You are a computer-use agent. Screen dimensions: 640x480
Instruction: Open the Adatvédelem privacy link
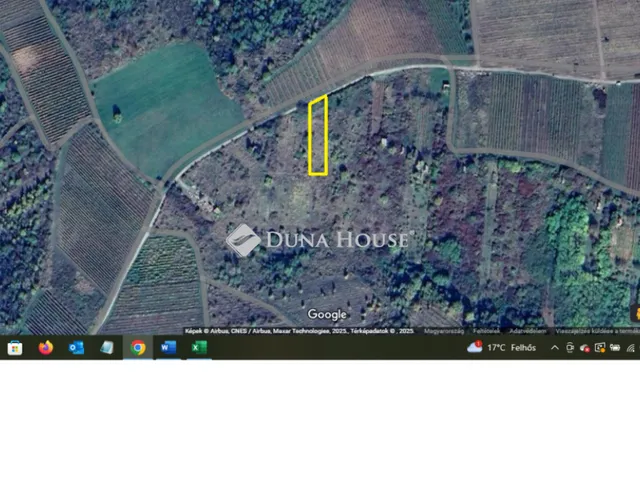pyautogui.click(x=528, y=330)
